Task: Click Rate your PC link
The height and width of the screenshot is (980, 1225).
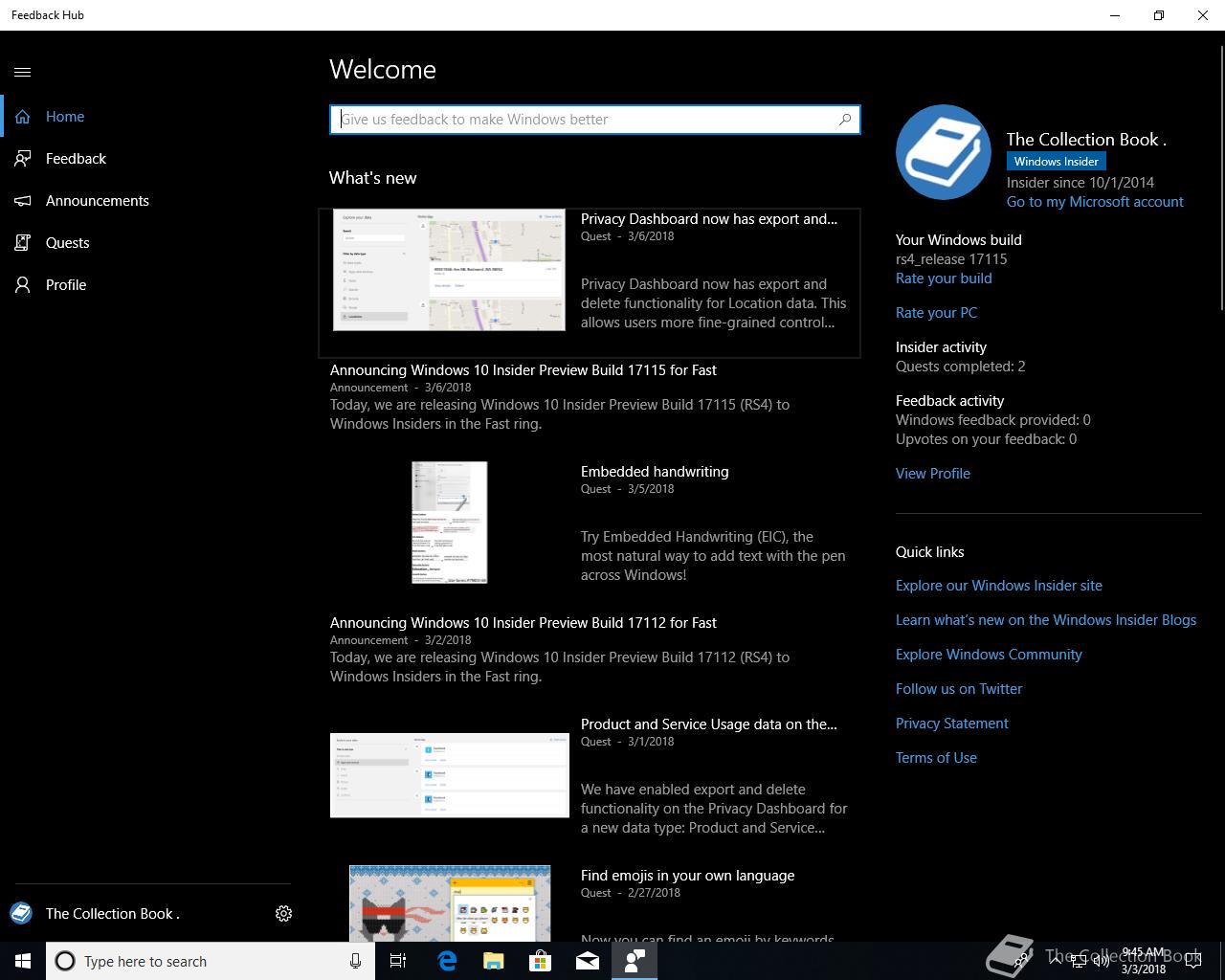Action: tap(936, 313)
